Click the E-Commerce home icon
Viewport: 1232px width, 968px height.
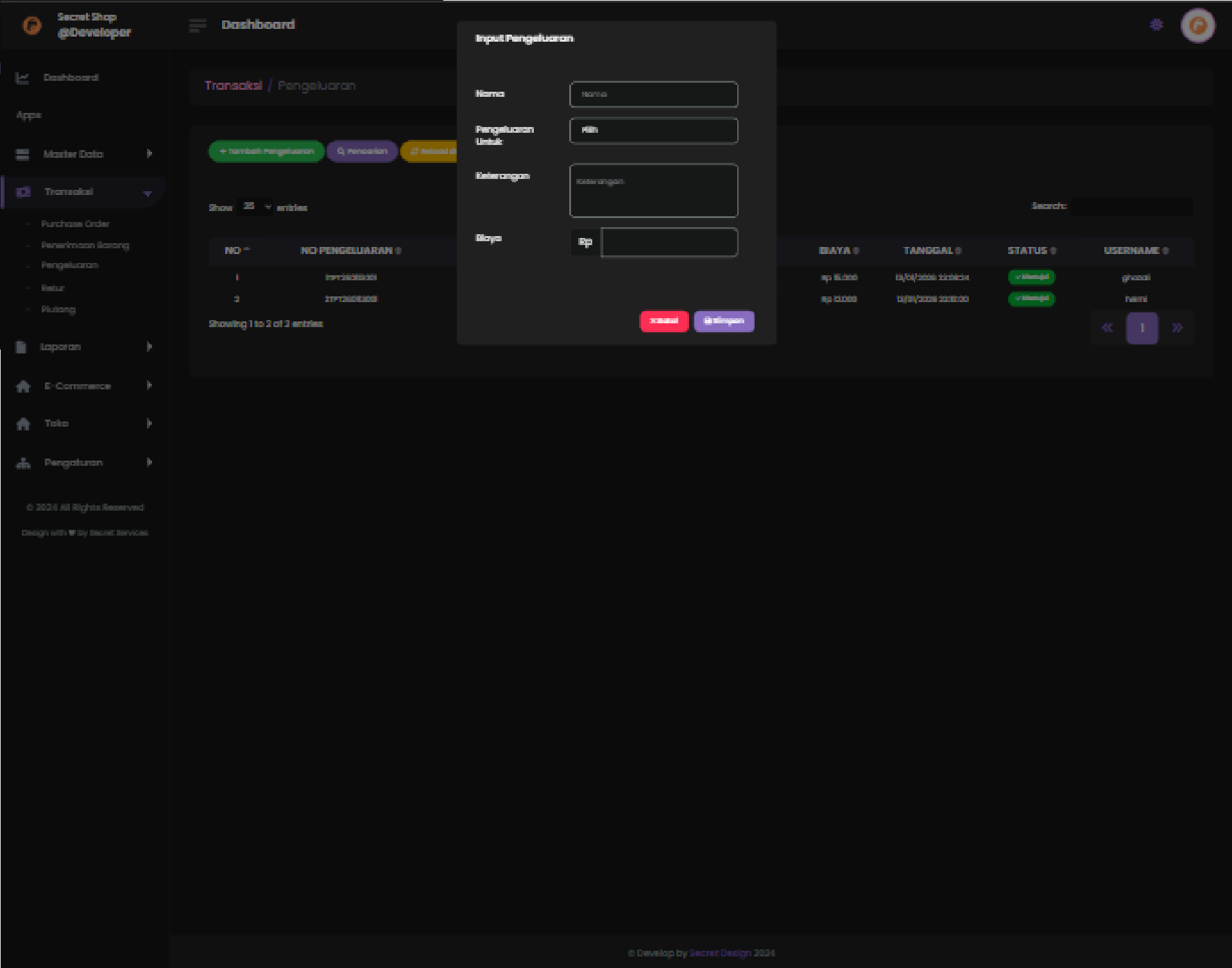click(23, 386)
